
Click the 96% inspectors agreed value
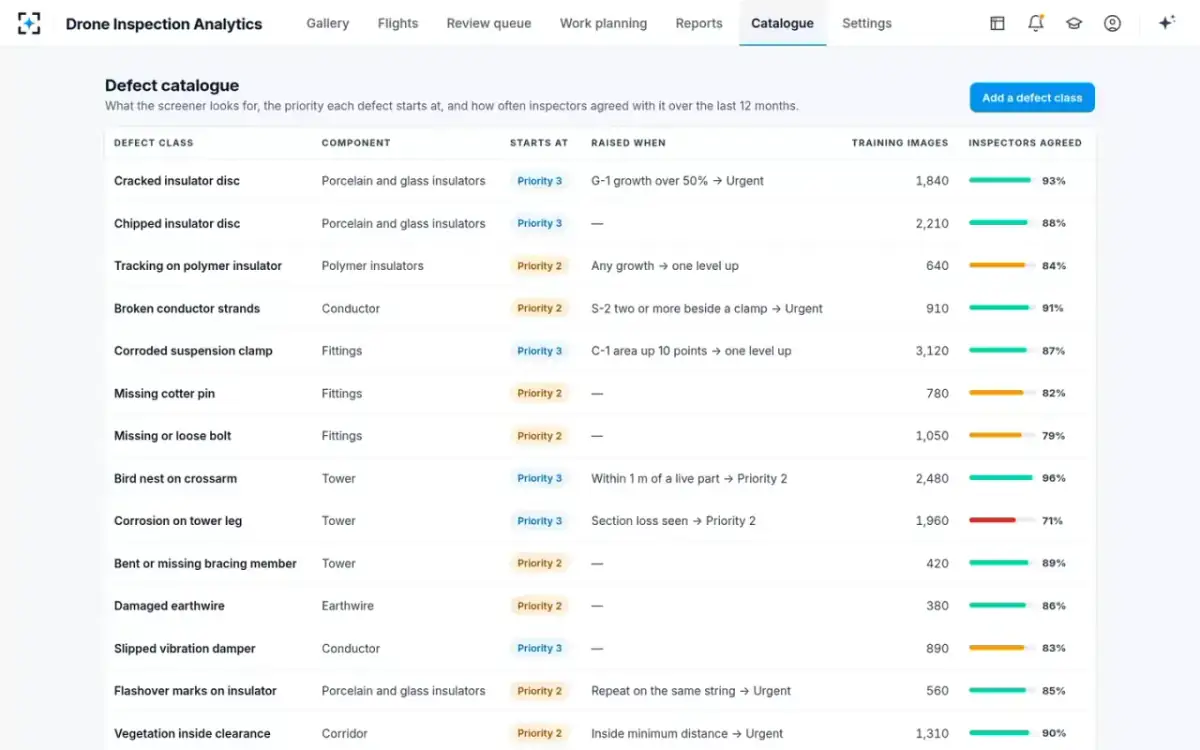pos(1054,478)
